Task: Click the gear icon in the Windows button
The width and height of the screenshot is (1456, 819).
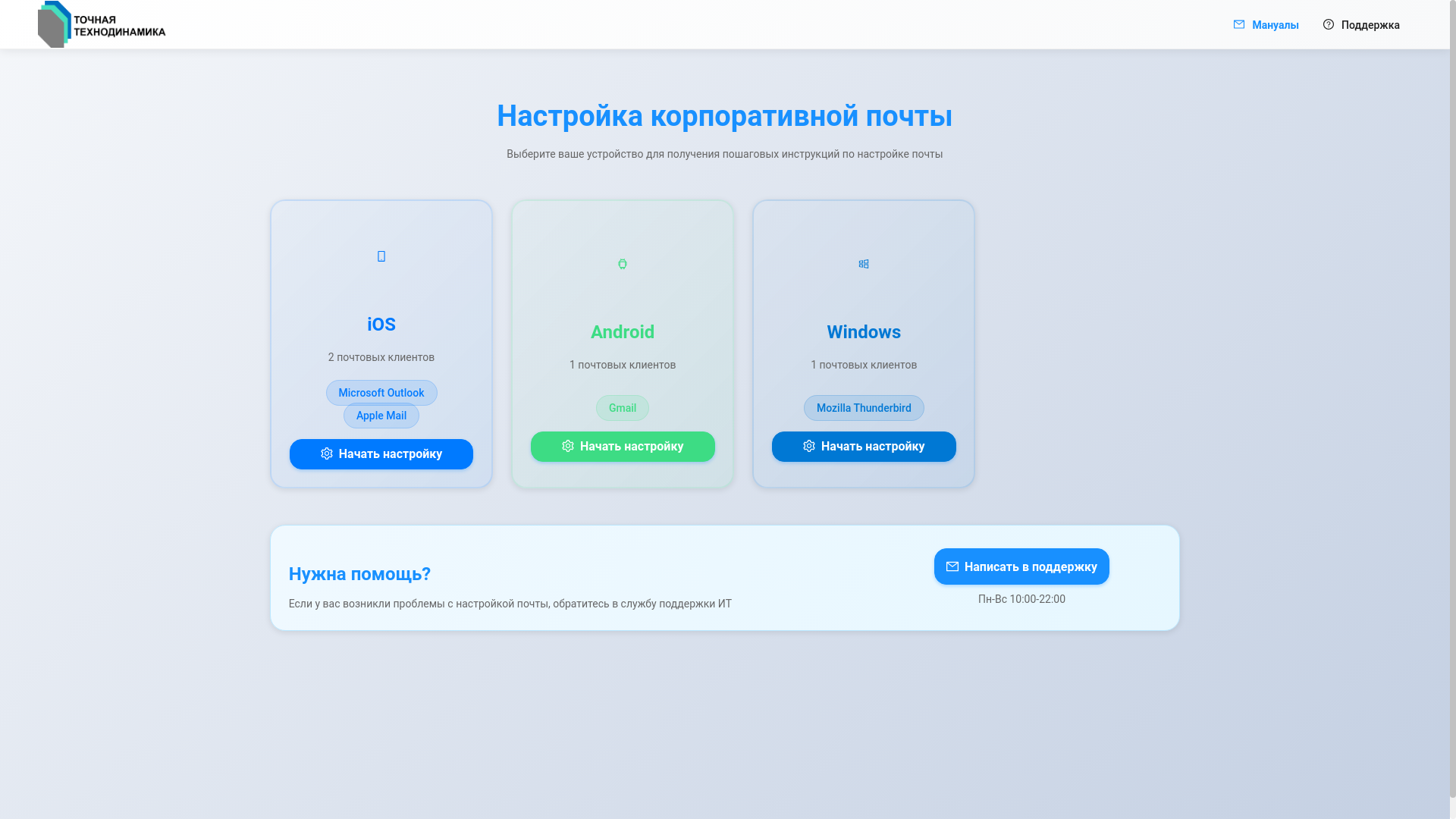Action: click(809, 446)
